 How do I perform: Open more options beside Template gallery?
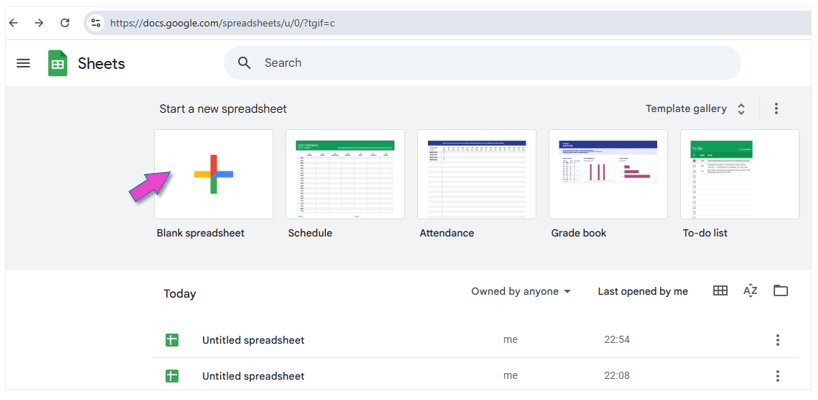[777, 109]
